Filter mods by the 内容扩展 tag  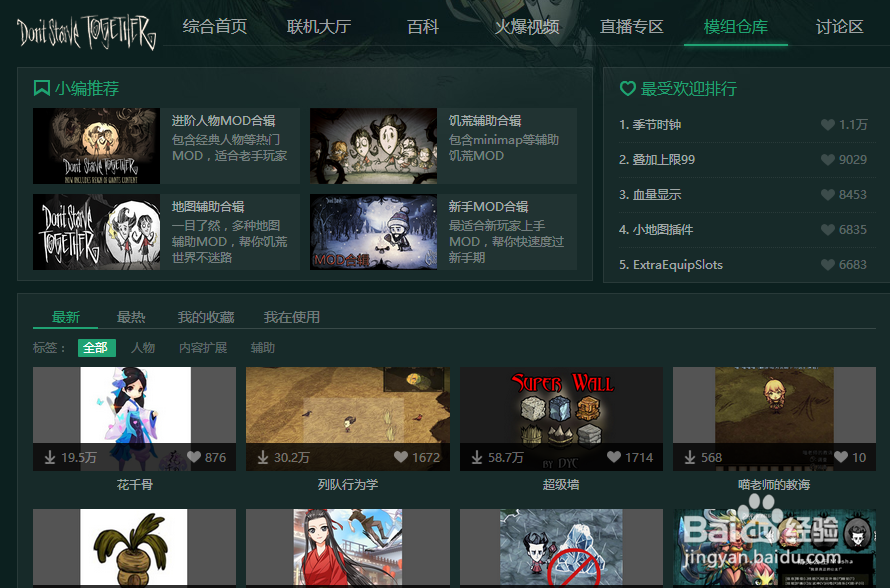(x=203, y=348)
